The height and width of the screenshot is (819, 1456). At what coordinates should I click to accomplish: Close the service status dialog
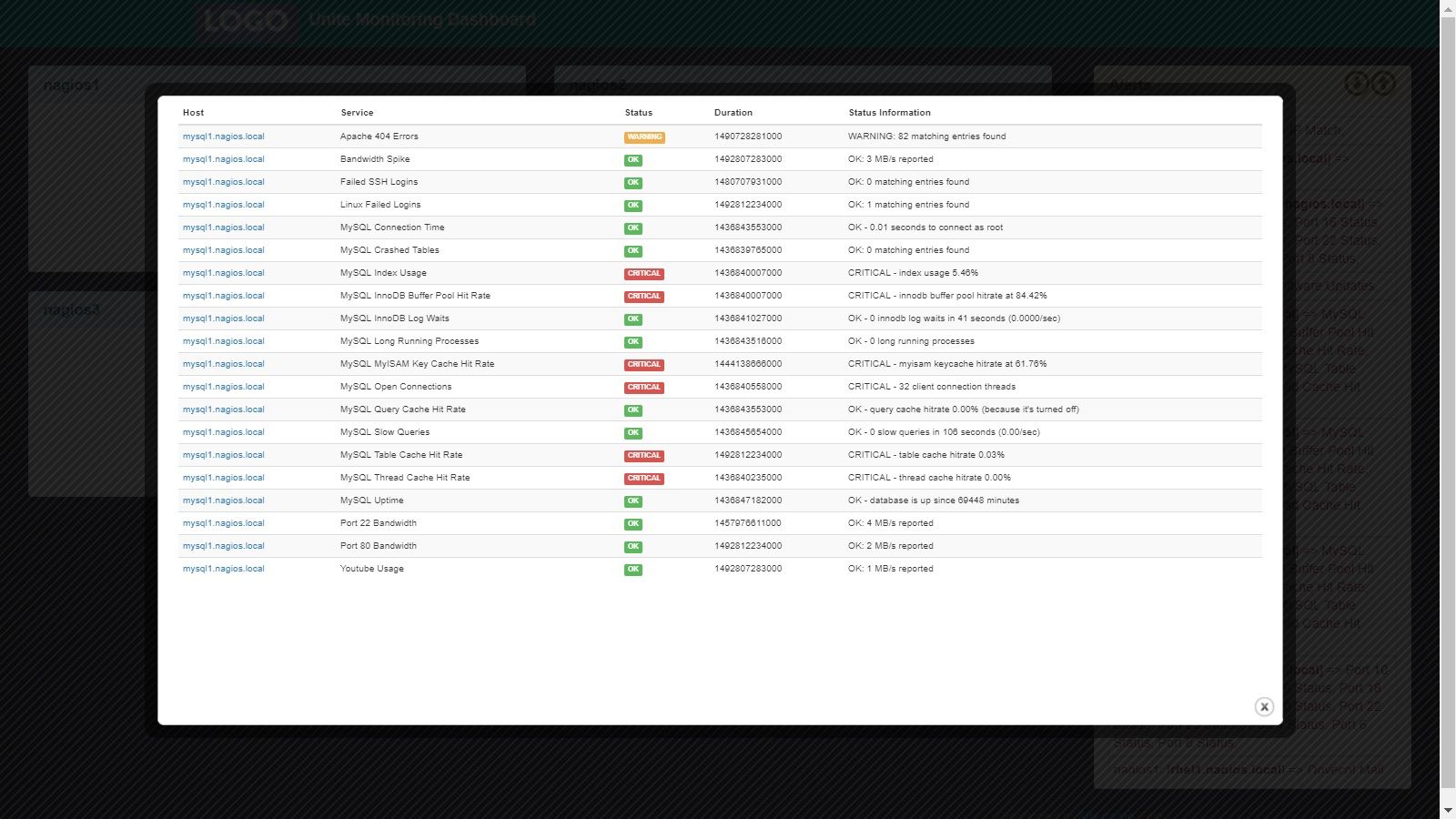pyautogui.click(x=1264, y=706)
